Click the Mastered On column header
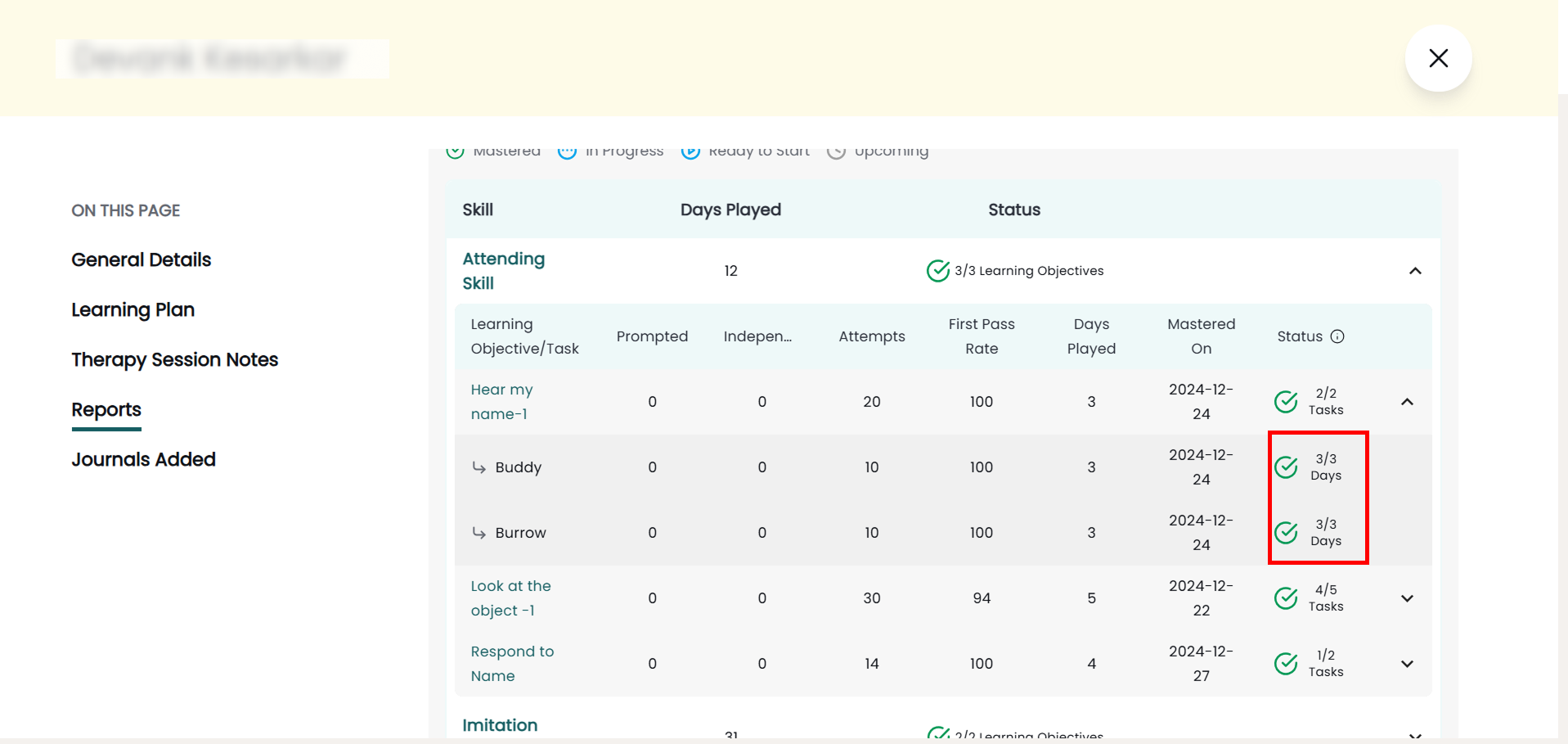This screenshot has height=744, width=1568. pyautogui.click(x=1201, y=336)
